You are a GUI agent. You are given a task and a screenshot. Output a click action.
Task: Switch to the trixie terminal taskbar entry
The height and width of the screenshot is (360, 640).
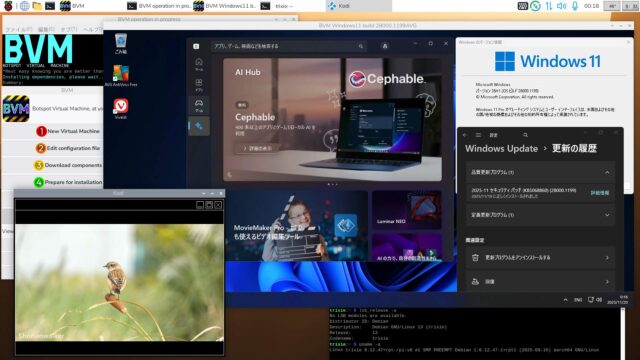(278, 6)
